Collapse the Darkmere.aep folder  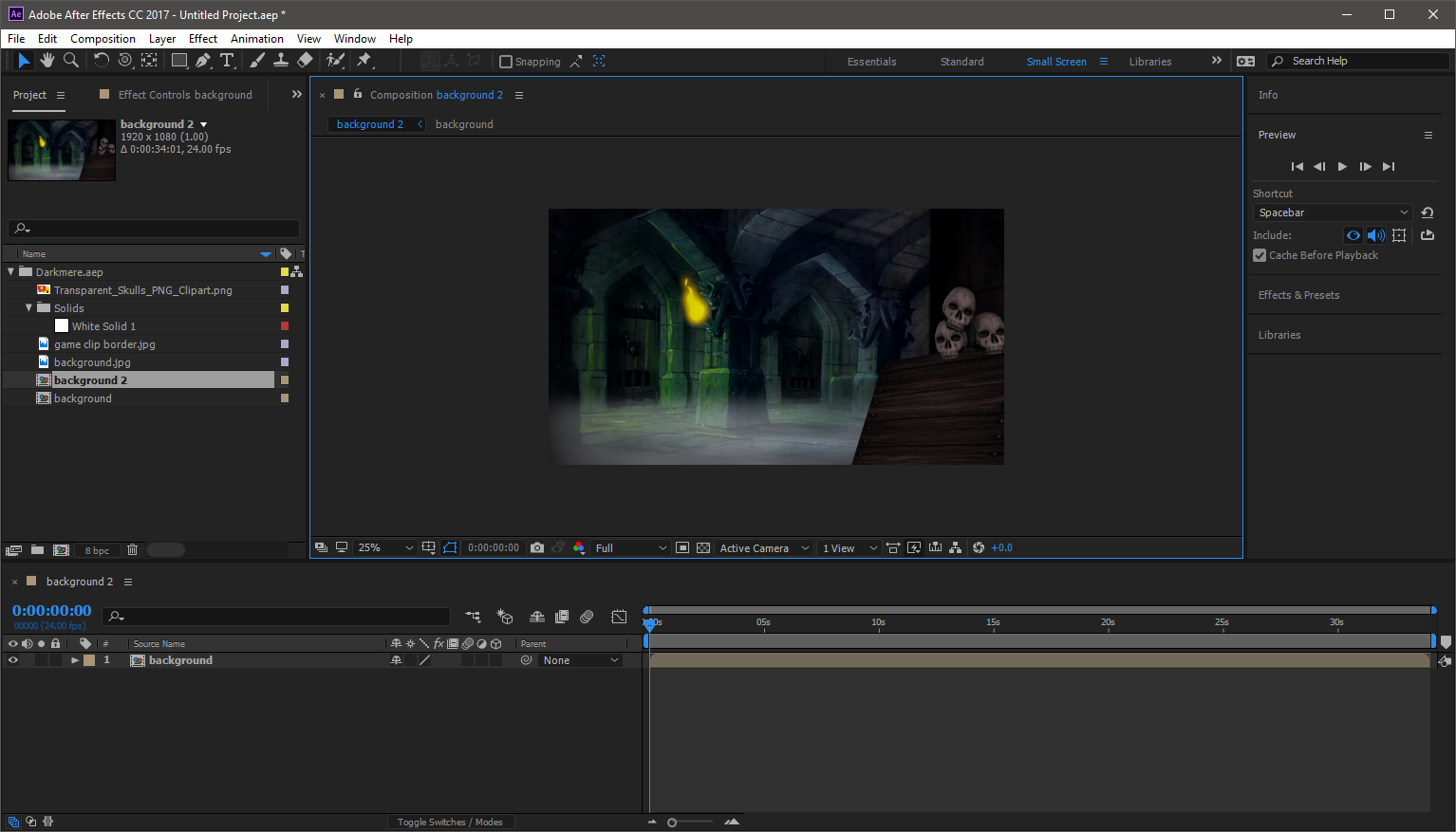(10, 272)
